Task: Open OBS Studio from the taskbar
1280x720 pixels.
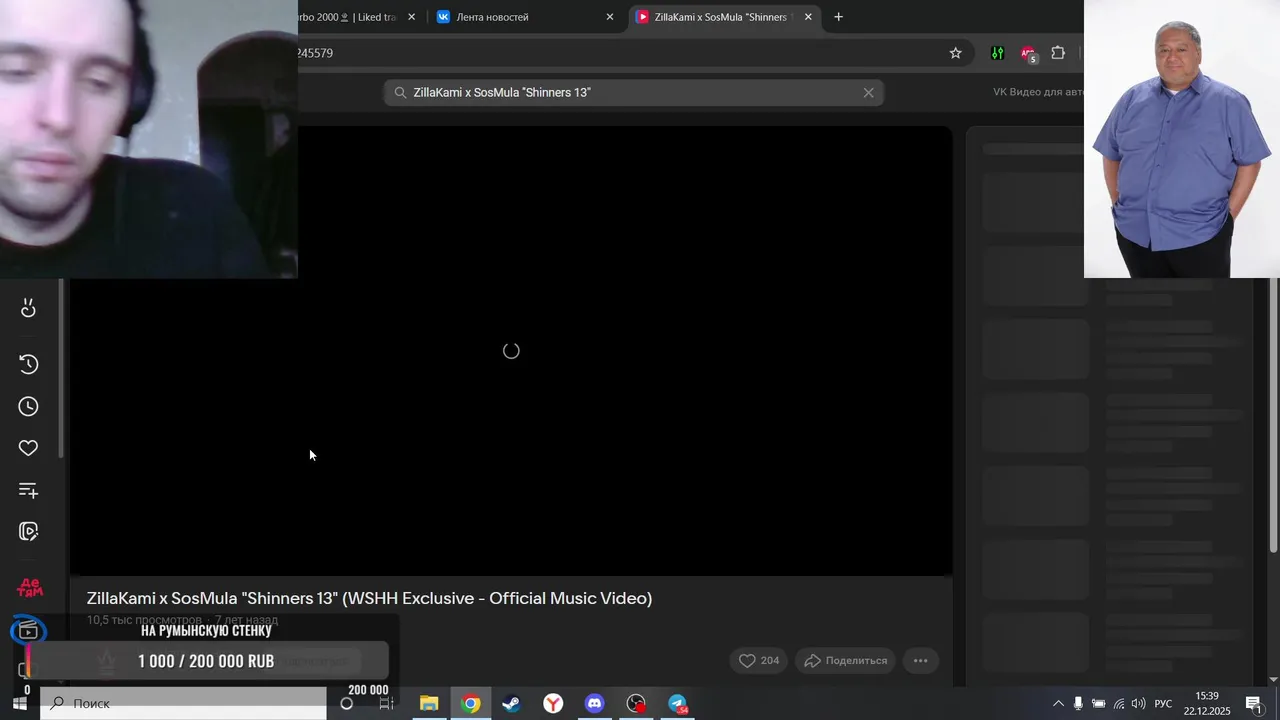Action: [x=636, y=703]
